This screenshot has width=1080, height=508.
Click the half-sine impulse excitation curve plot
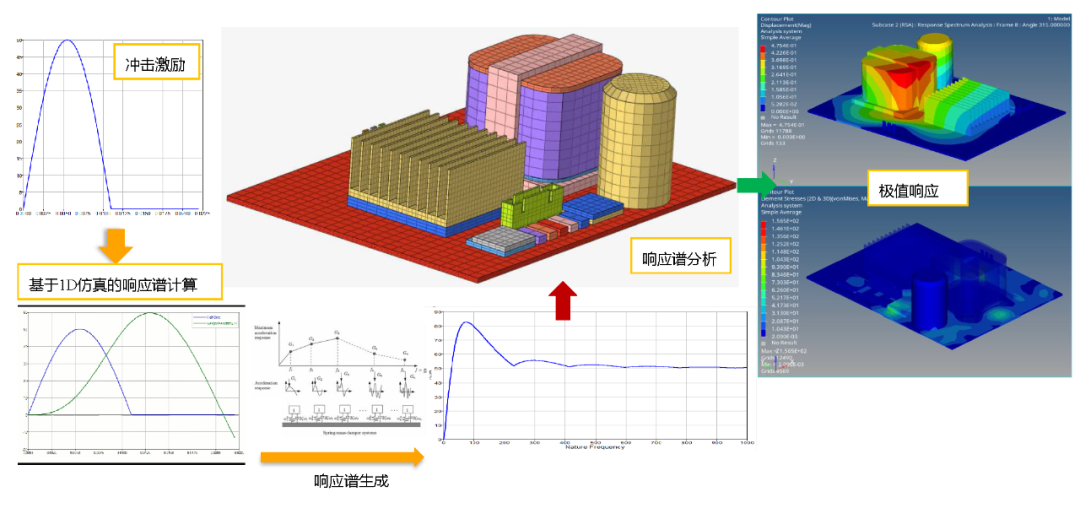pos(110,124)
